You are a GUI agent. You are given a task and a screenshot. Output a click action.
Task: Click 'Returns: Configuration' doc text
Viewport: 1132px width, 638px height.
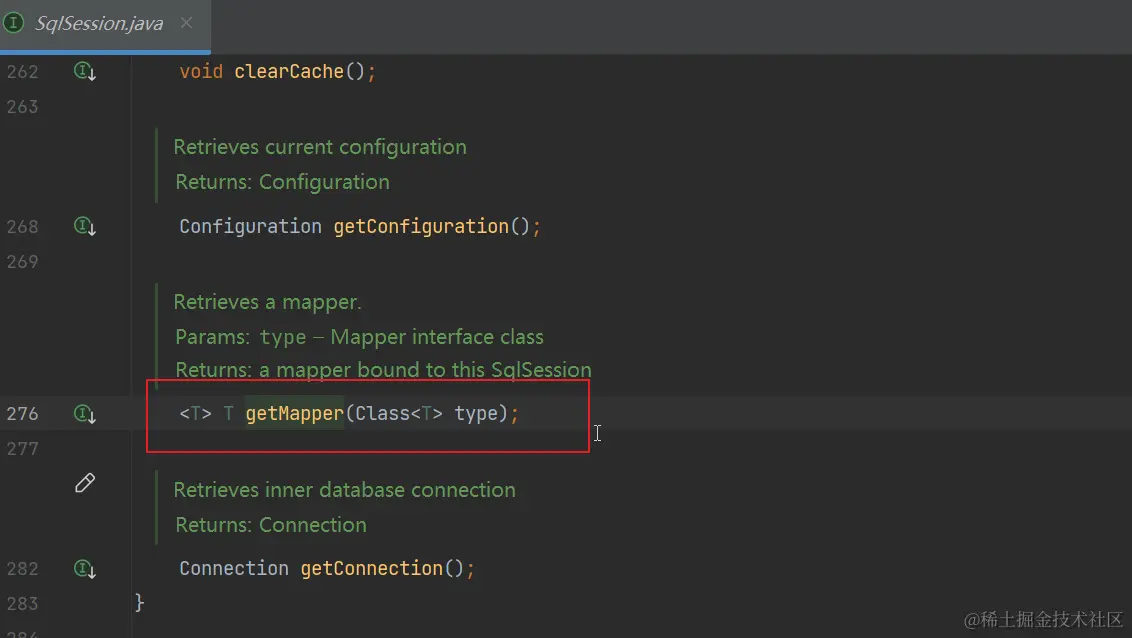282,182
